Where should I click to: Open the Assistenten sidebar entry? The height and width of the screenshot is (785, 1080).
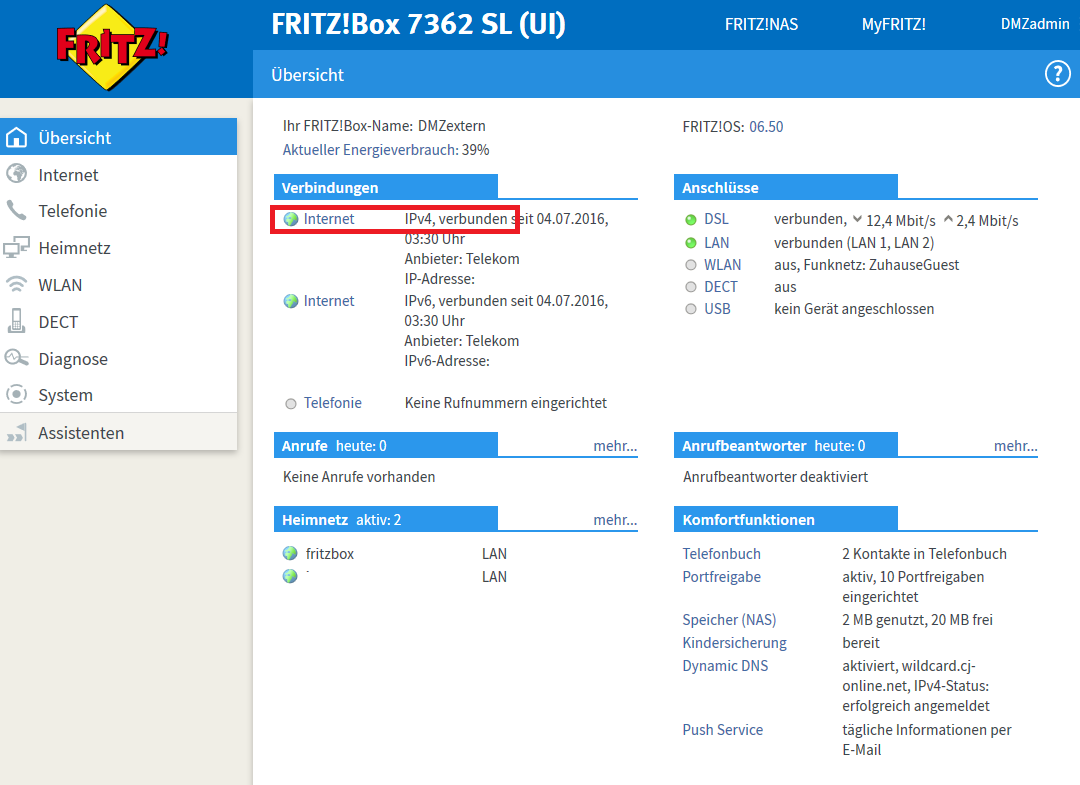coord(118,432)
